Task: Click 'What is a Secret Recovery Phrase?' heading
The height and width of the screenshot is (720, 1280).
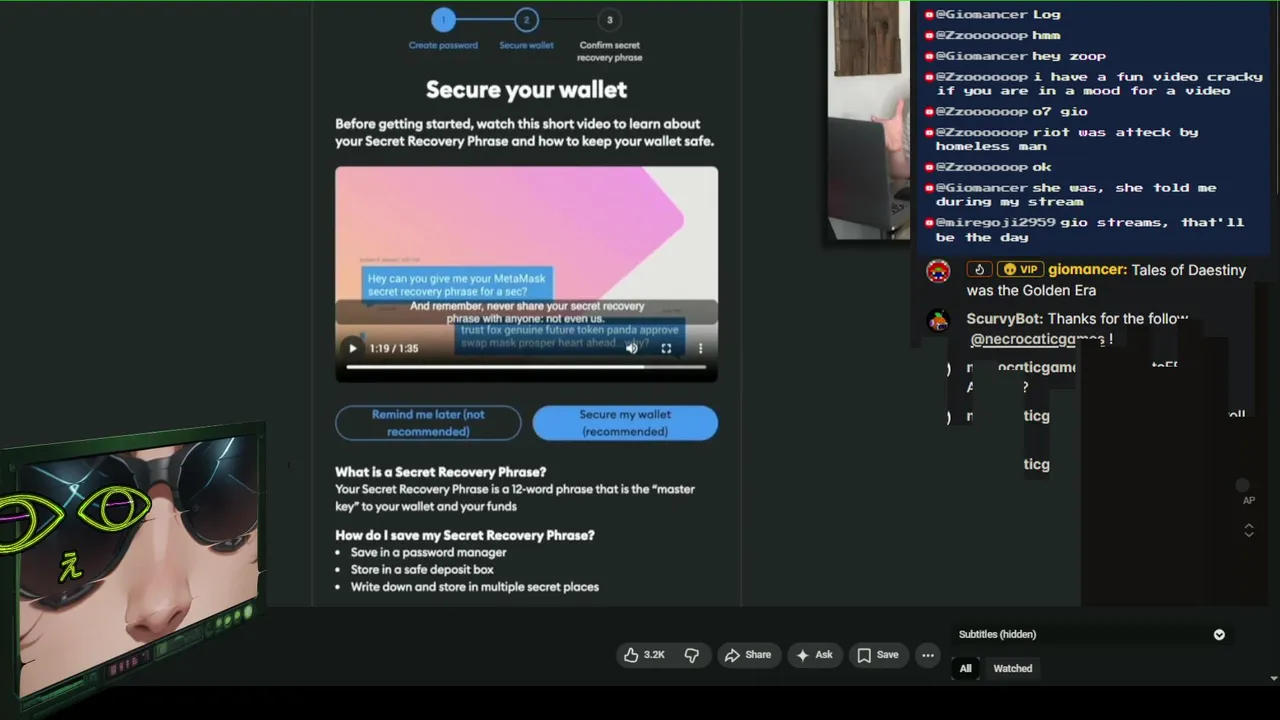Action: tap(440, 472)
